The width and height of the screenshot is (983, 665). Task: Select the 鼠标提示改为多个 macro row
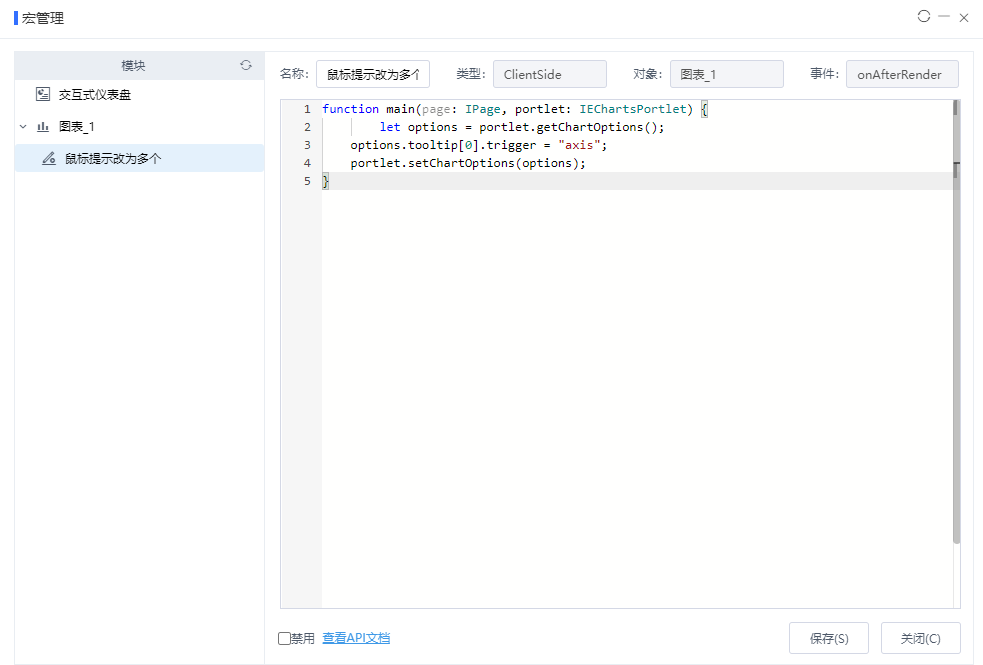click(x=139, y=158)
